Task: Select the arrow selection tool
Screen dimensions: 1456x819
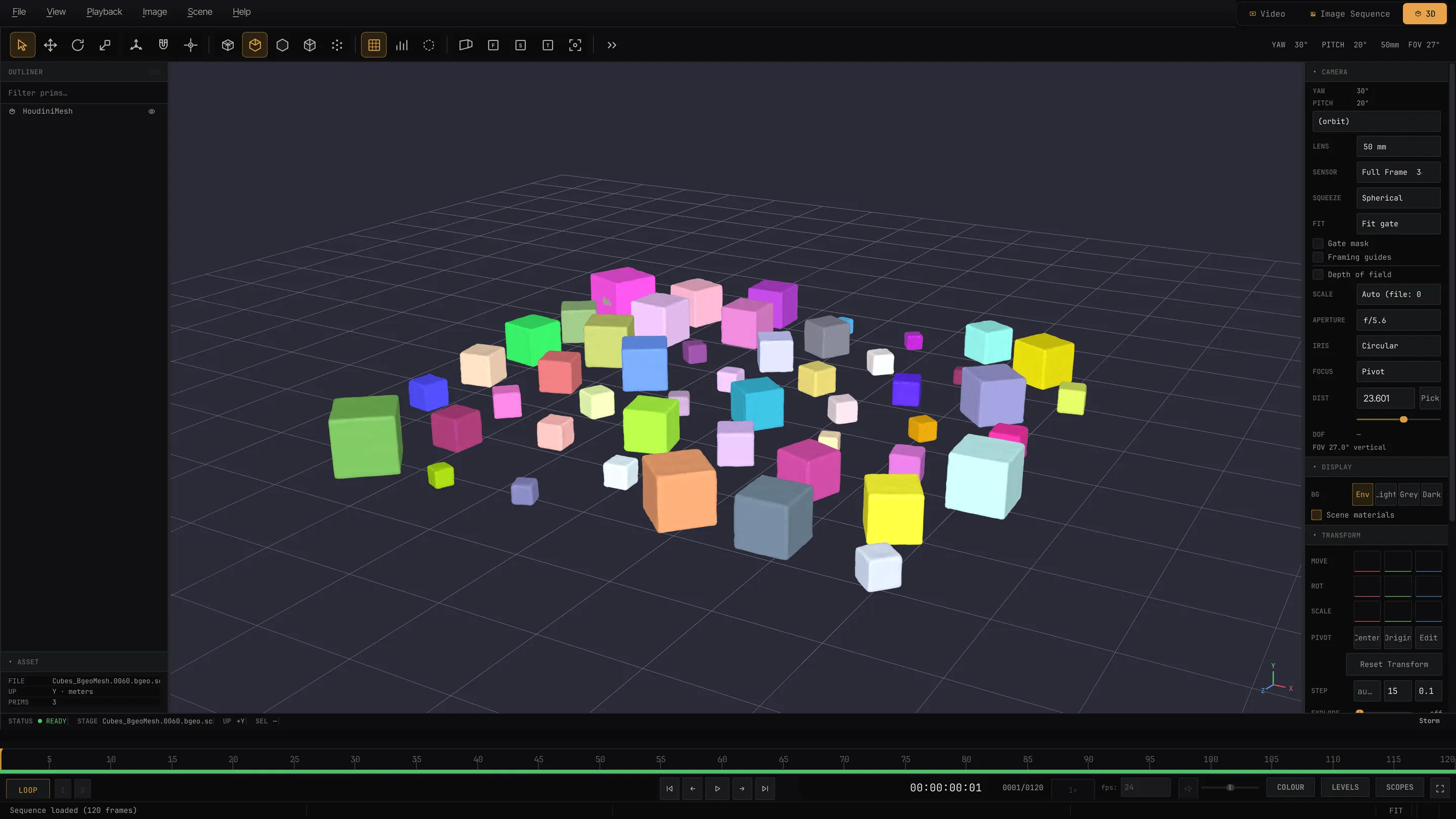Action: pos(22,45)
